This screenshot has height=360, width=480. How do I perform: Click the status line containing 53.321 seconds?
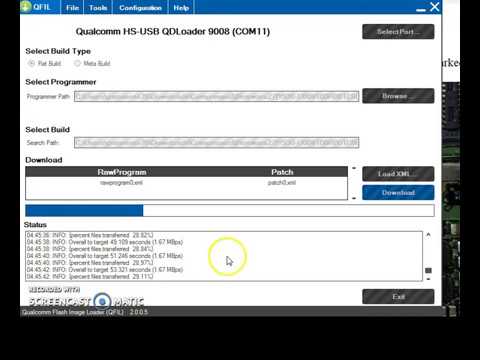(105, 270)
